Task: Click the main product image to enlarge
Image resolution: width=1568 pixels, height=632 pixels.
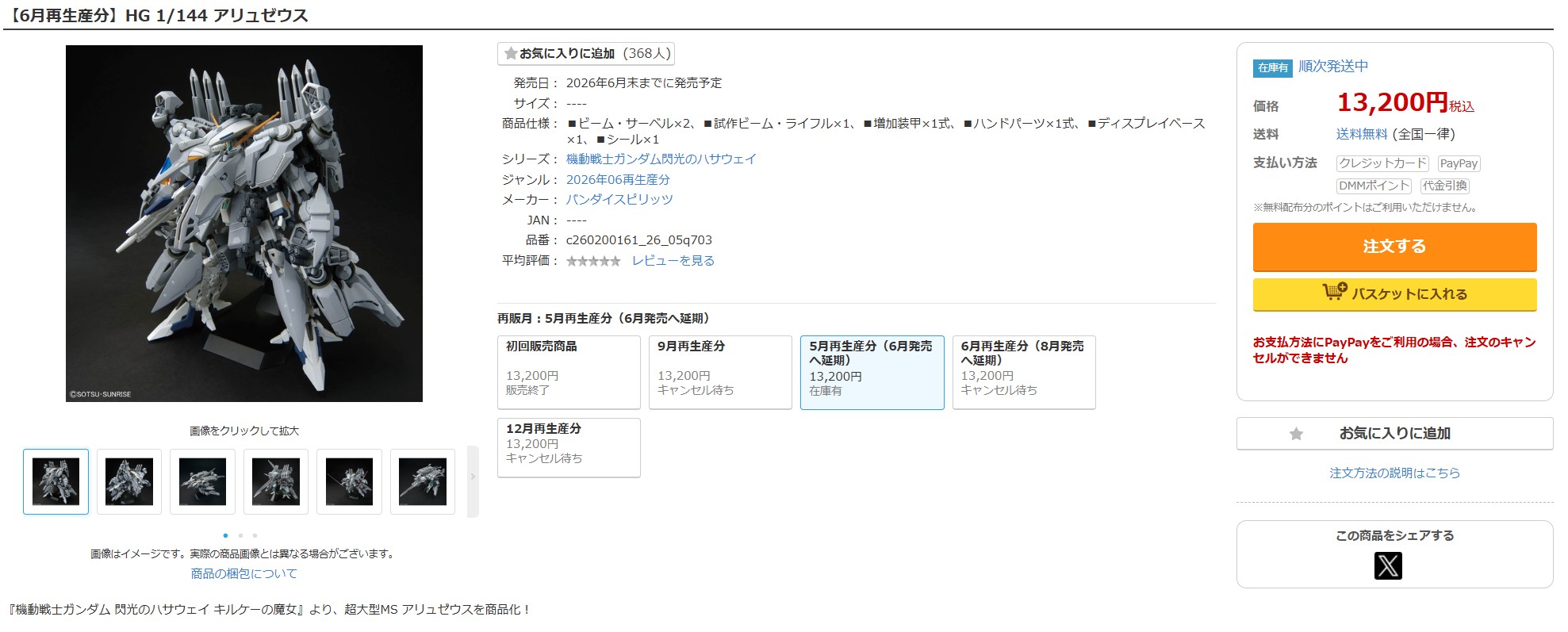Action: pyautogui.click(x=244, y=224)
